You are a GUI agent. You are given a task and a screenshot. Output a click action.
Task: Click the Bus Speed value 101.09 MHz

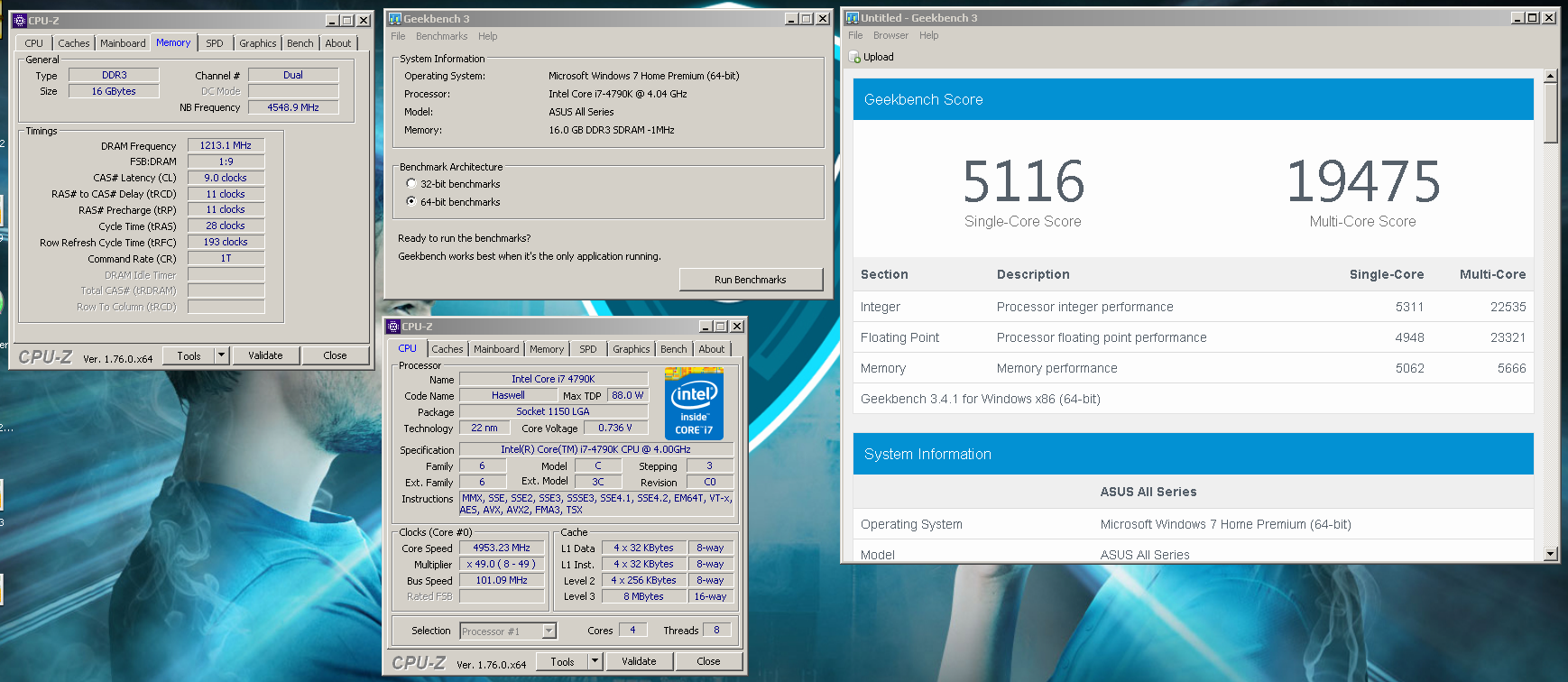[502, 580]
